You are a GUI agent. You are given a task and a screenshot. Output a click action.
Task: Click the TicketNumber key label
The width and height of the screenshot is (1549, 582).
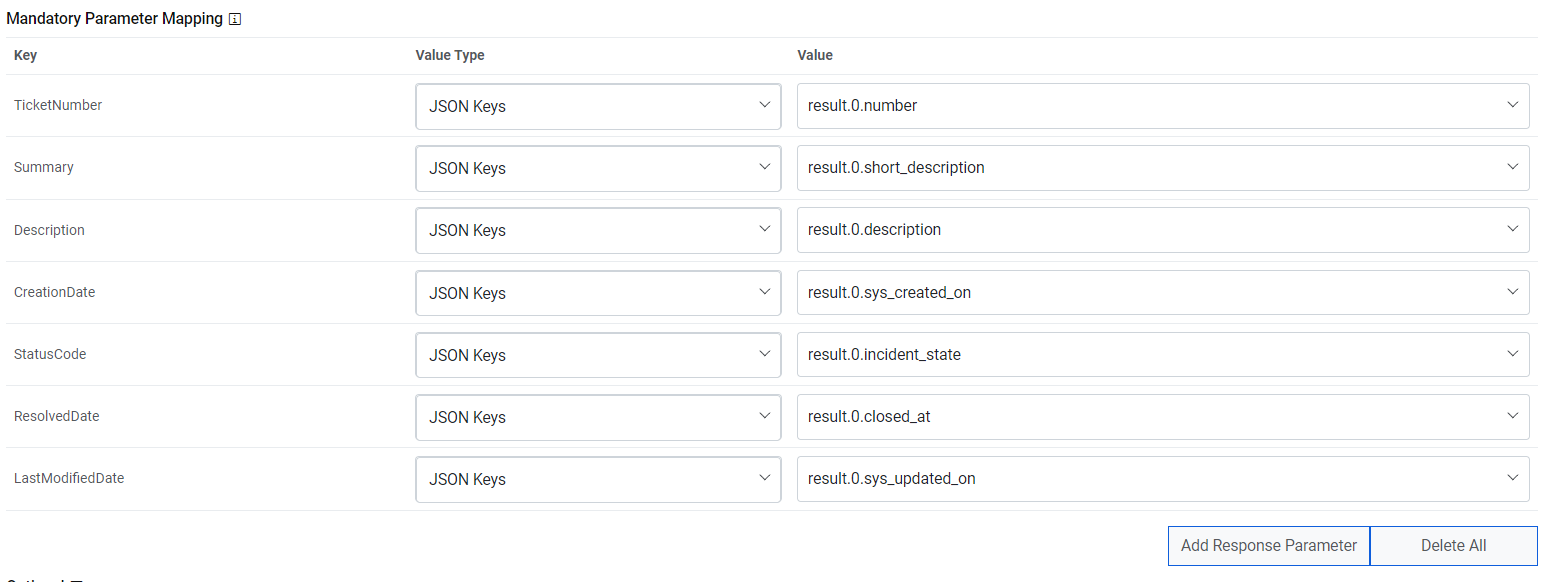[58, 105]
